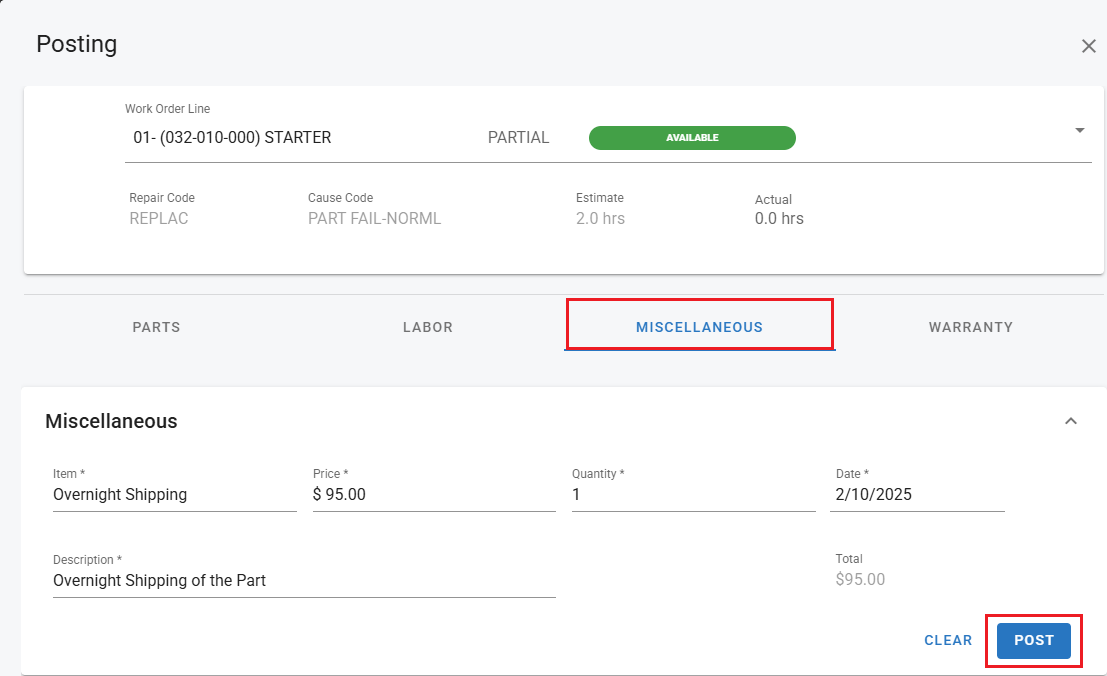The image size is (1107, 676).
Task: Click the Description text field
Action: coord(303,580)
